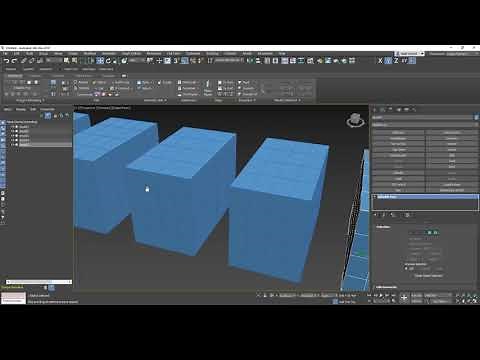Toggle Percent Snap in the toolbar
Image resolution: width=480 pixels, height=360 pixels.
coord(192,61)
